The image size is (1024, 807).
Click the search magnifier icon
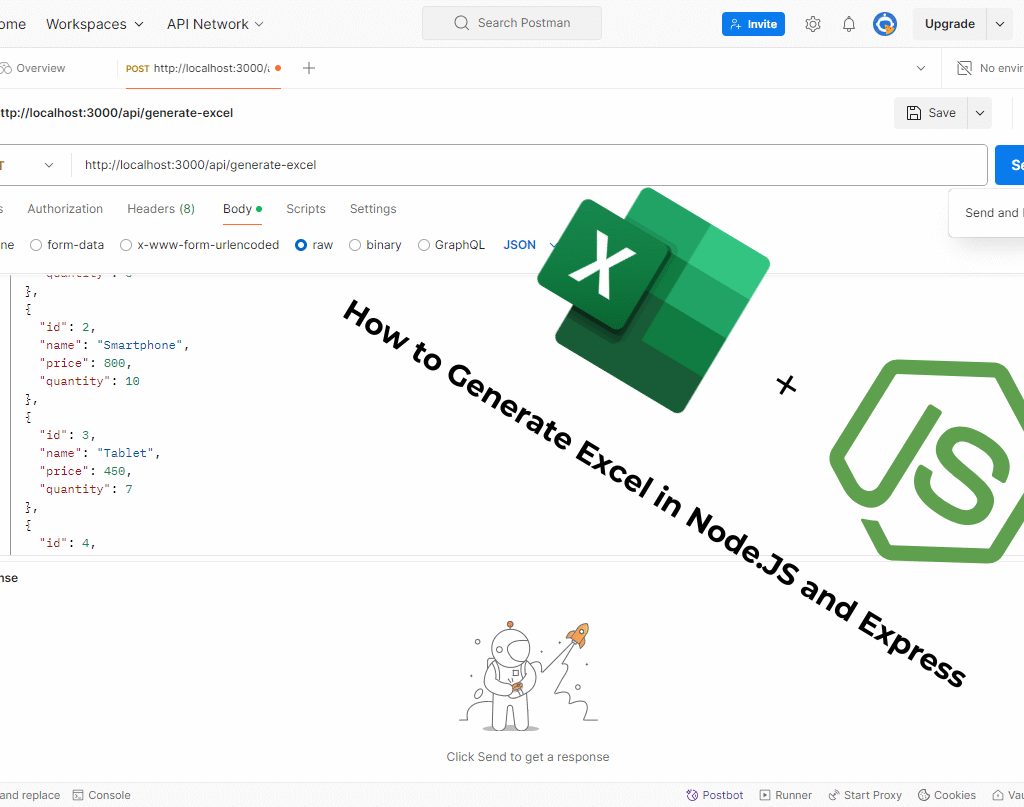click(x=462, y=23)
